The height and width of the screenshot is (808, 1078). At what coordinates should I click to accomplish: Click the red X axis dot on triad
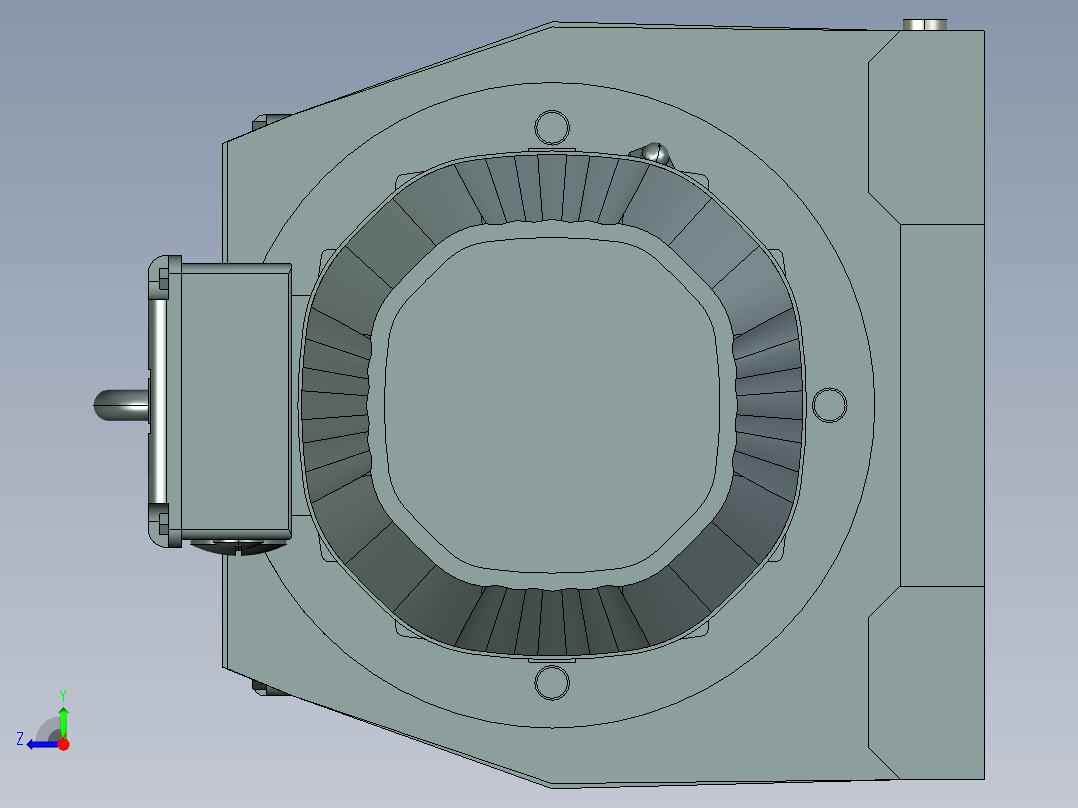64,744
